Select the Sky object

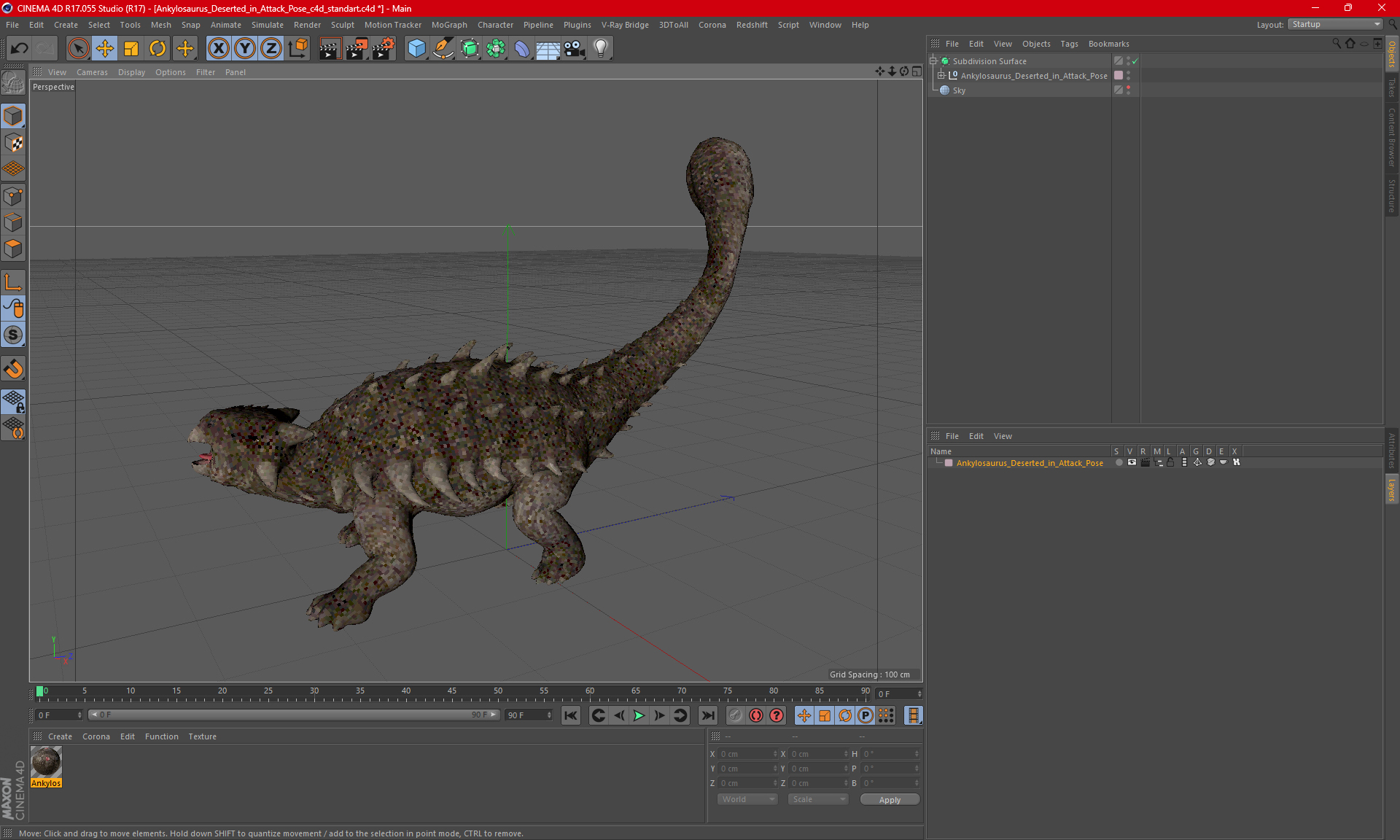click(959, 90)
